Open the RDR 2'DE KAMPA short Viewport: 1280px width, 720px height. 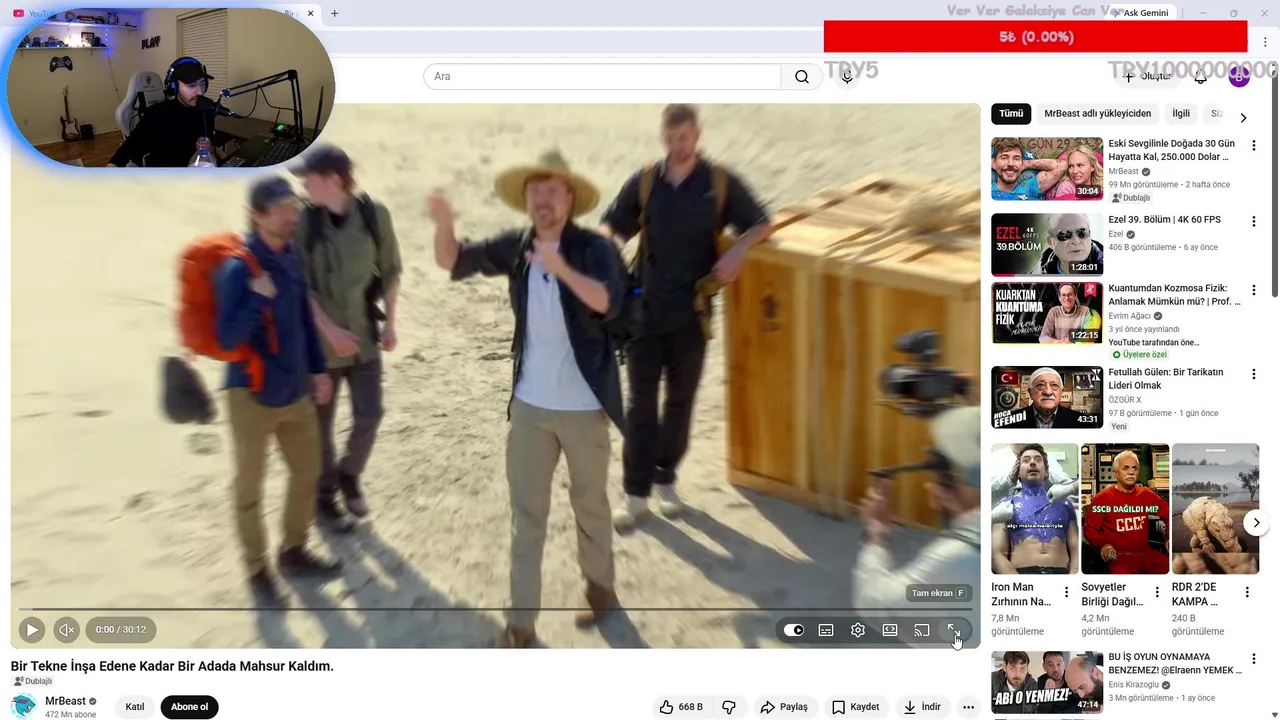pyautogui.click(x=1214, y=509)
